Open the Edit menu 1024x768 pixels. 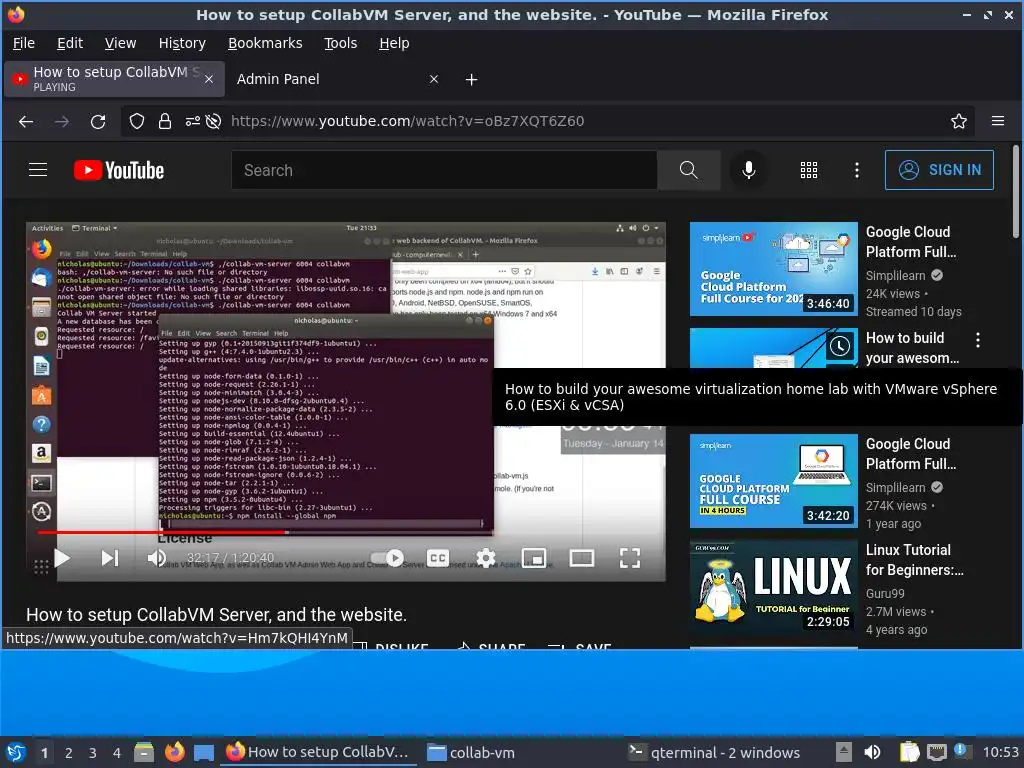[x=70, y=43]
